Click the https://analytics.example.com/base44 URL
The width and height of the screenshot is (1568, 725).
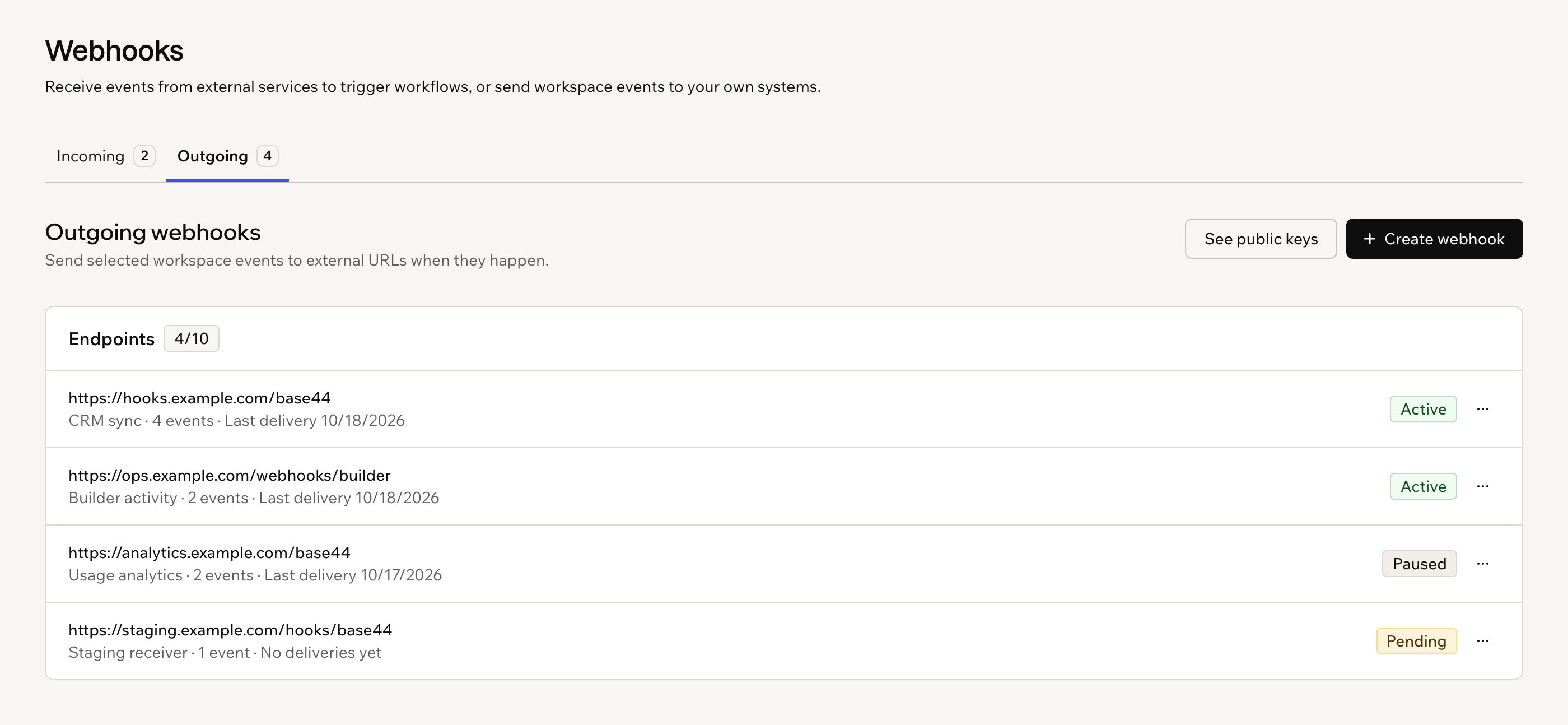209,552
